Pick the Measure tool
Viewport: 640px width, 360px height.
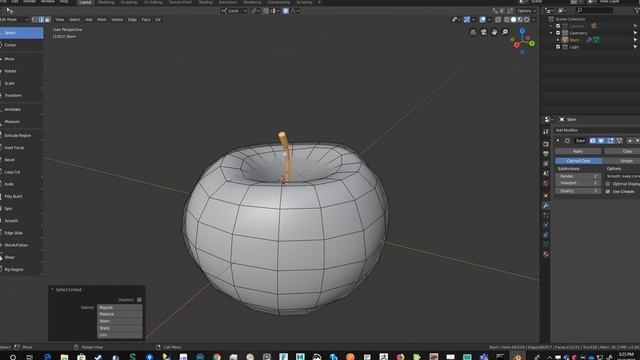[21, 122]
